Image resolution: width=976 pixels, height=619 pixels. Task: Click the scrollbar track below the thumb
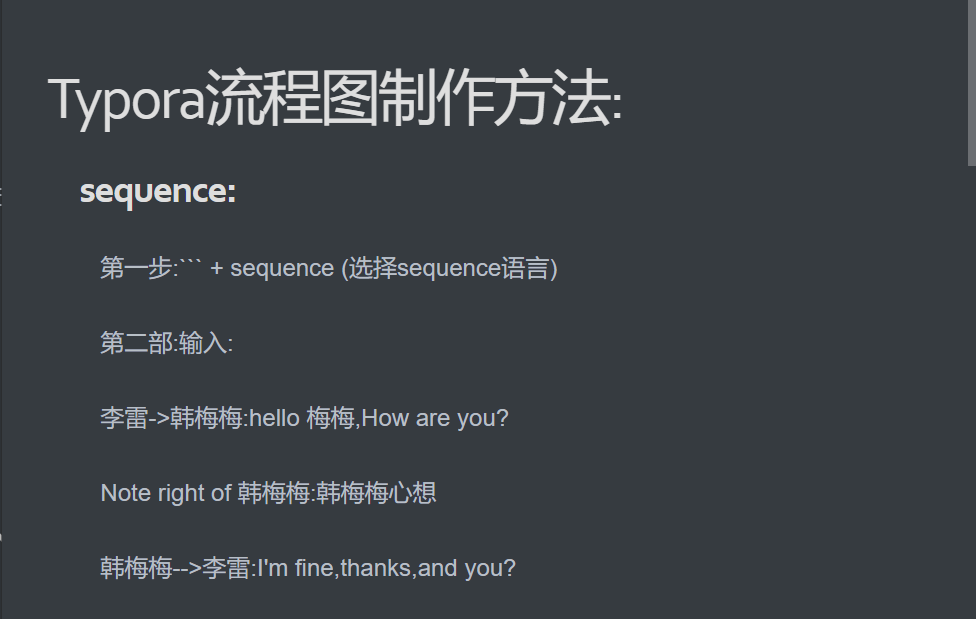pyautogui.click(x=971, y=392)
